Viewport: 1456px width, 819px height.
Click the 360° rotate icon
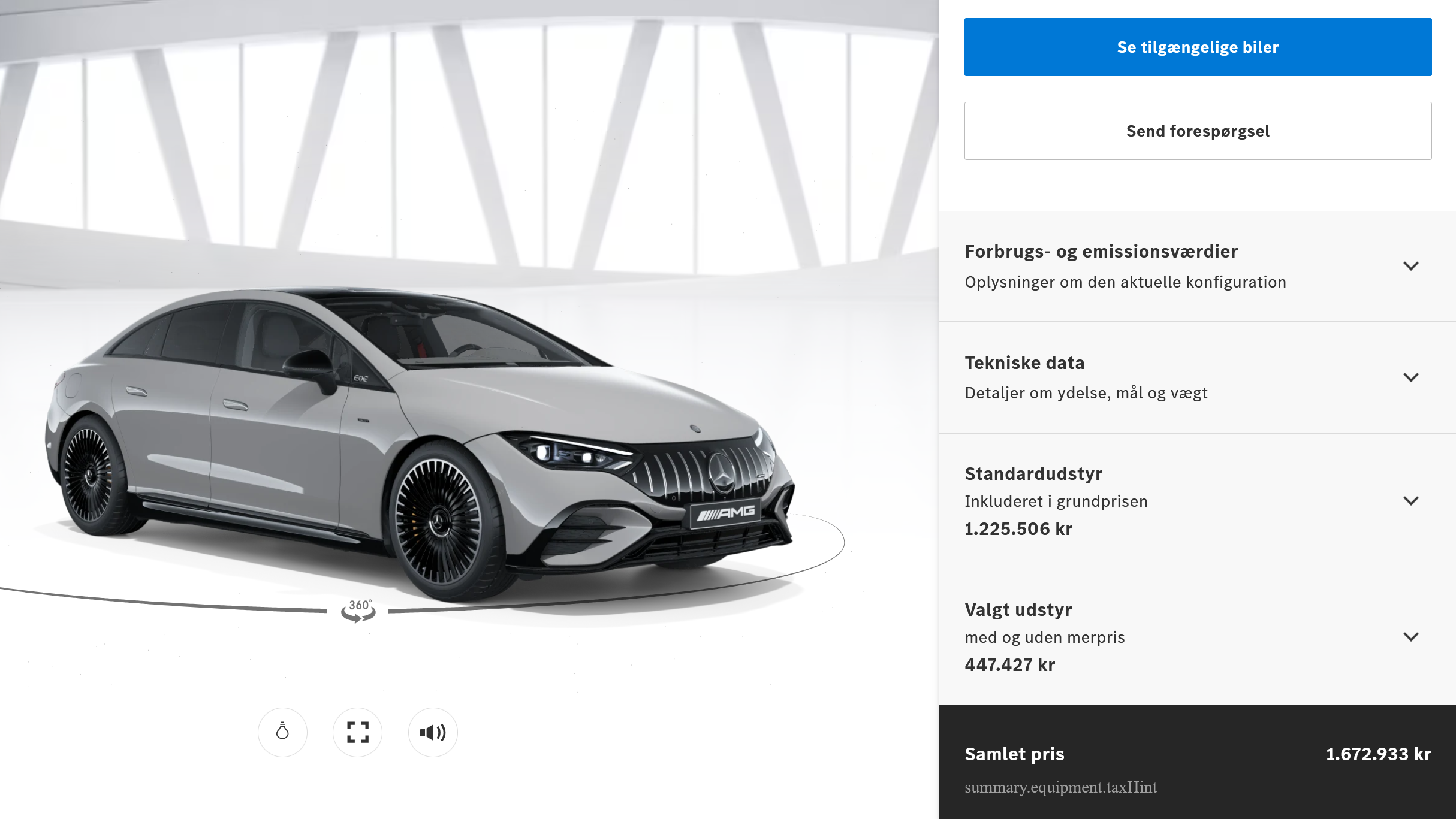click(x=358, y=611)
